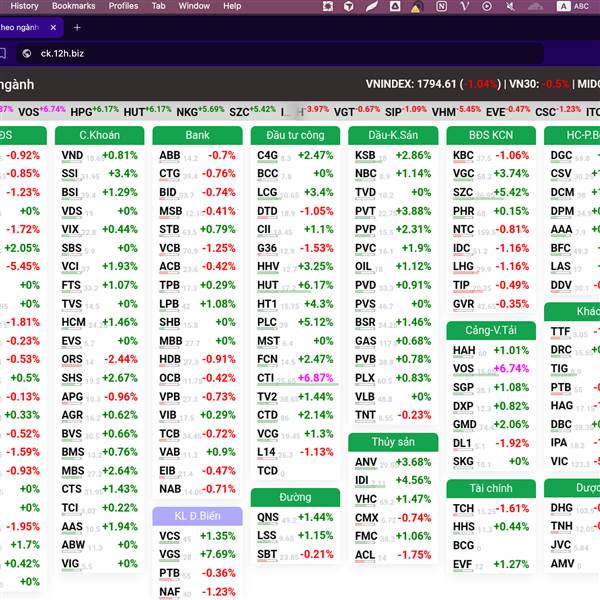Open the Window menu
600x600 pixels.
[194, 6]
